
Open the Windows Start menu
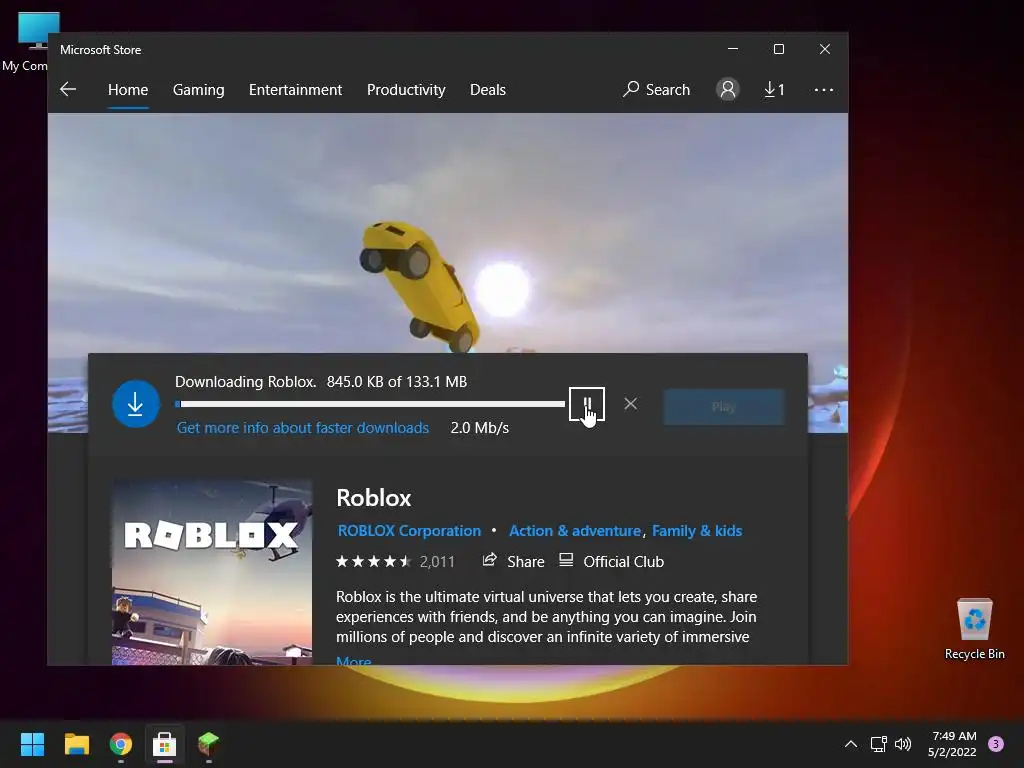coord(32,744)
